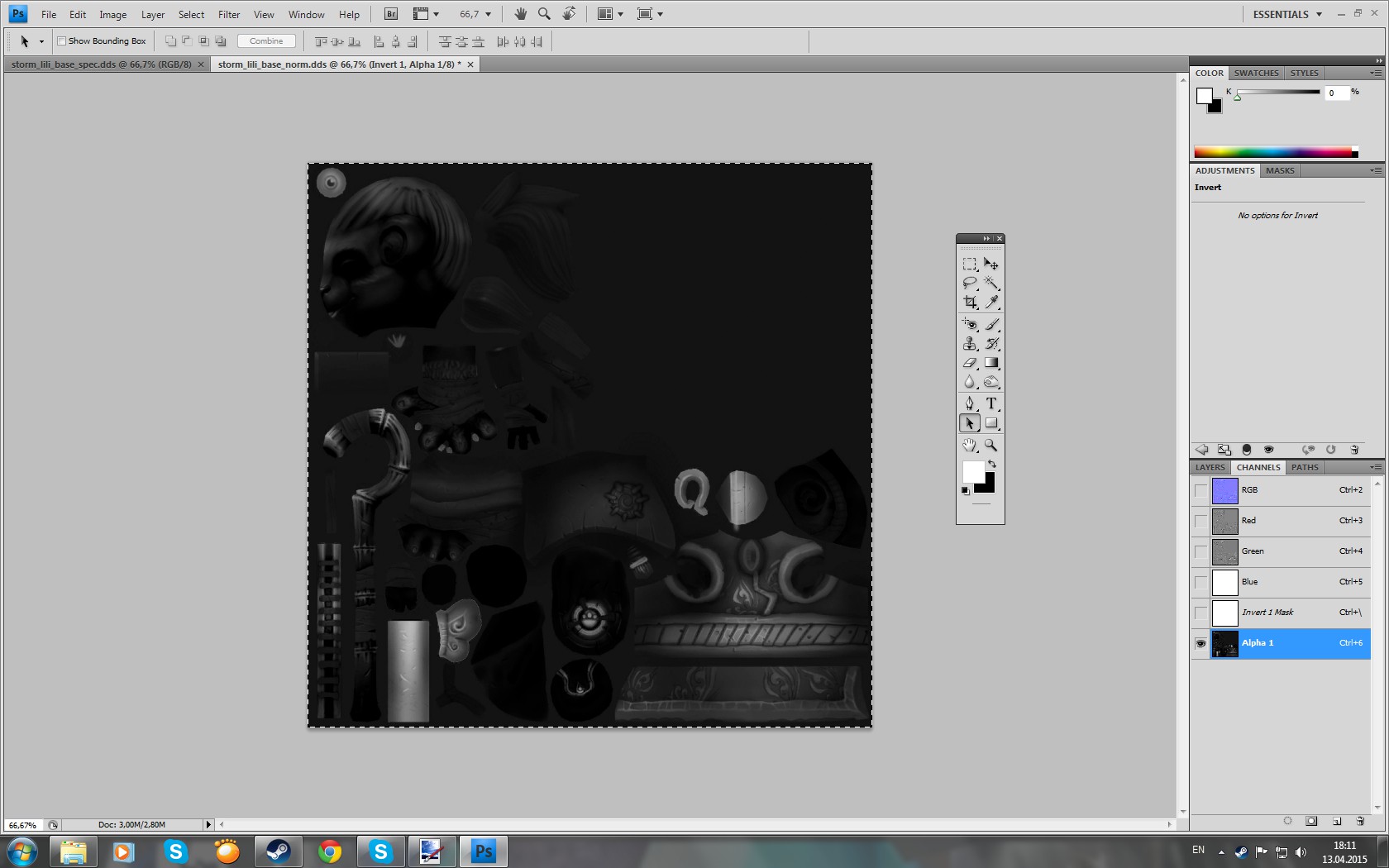This screenshot has width=1389, height=868.
Task: Select the Type tool
Action: tap(991, 403)
